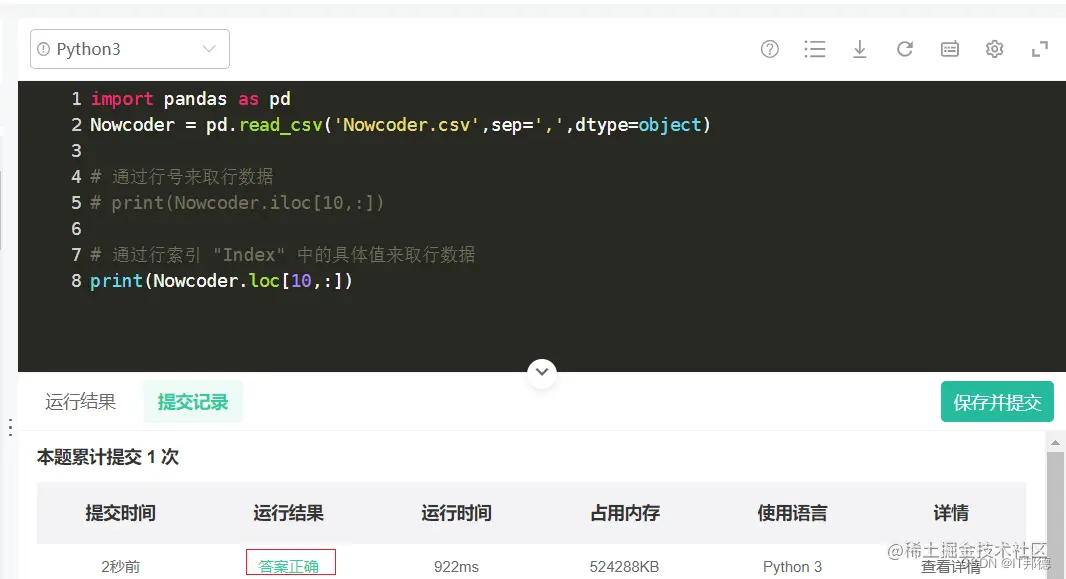Open editor settings gear icon
This screenshot has height=579, width=1066.
(x=995, y=49)
